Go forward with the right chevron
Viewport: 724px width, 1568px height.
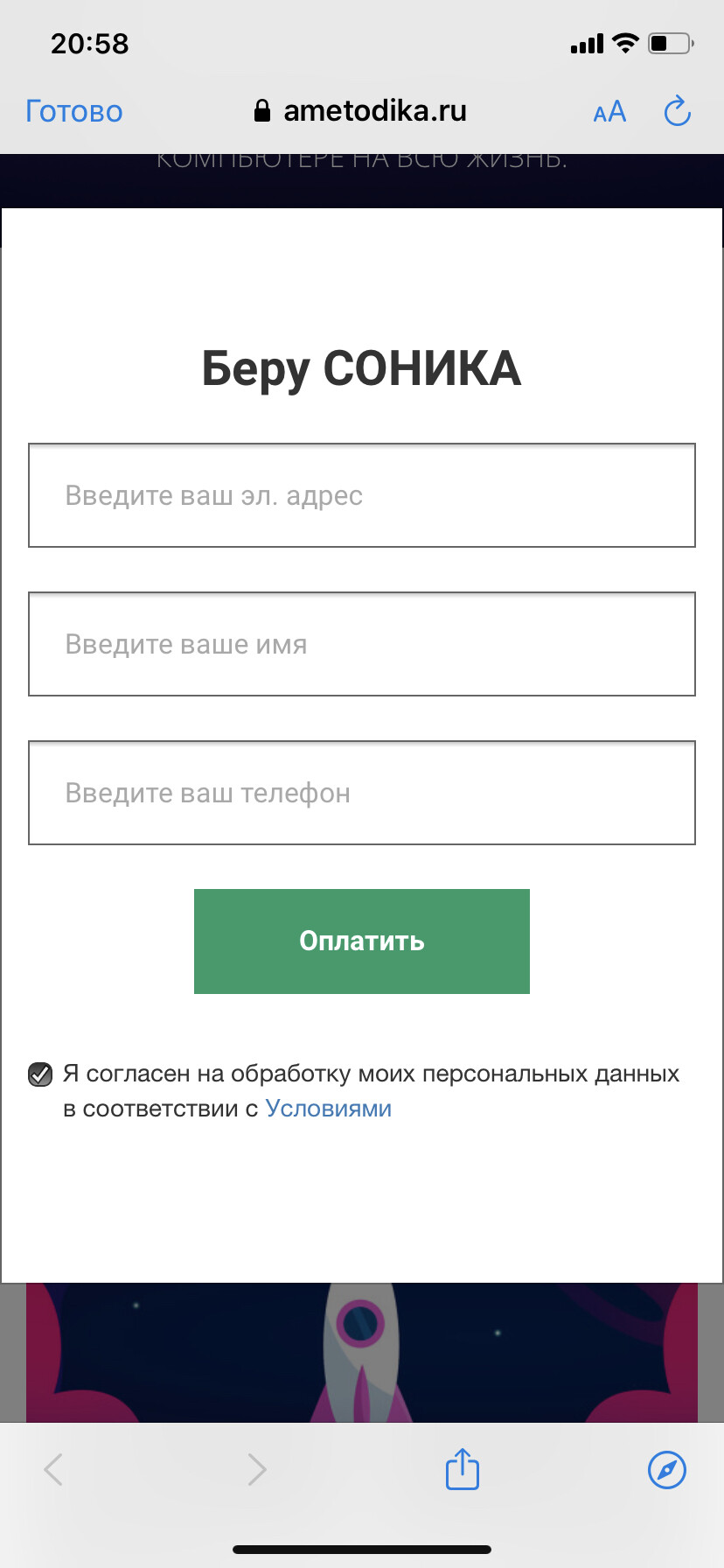[x=256, y=1469]
